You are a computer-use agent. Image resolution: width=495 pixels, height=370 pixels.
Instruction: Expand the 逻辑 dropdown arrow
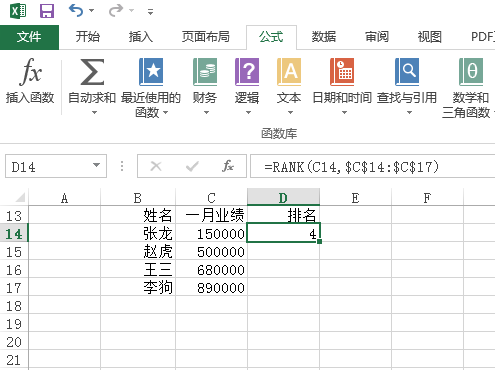point(248,113)
